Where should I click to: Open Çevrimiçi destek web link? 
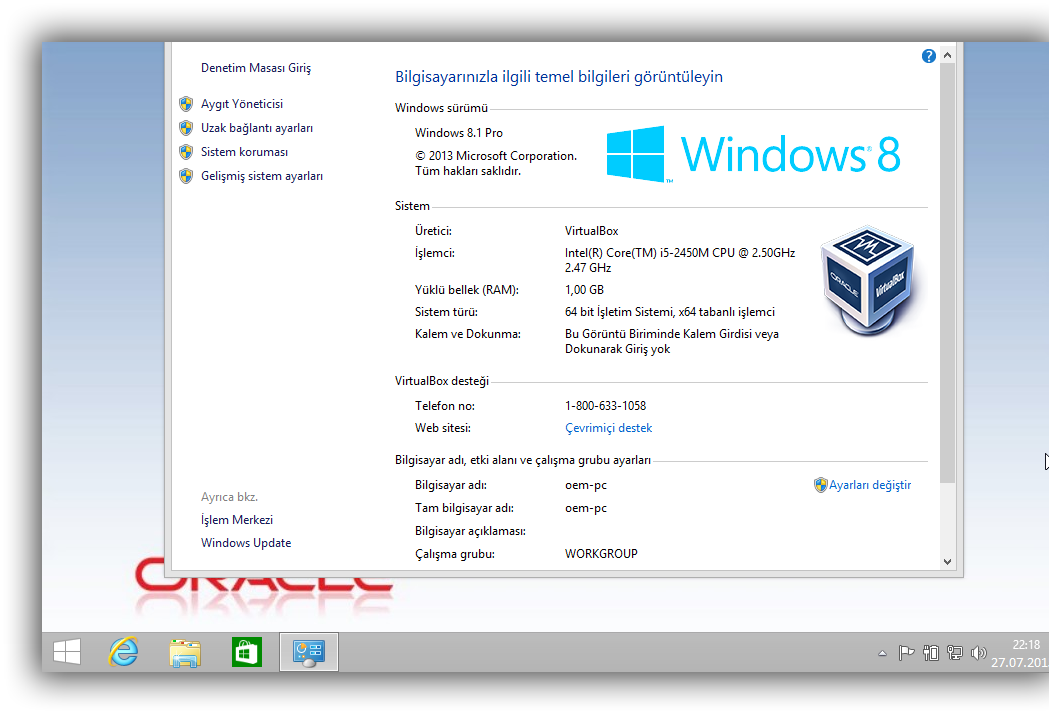tap(608, 428)
